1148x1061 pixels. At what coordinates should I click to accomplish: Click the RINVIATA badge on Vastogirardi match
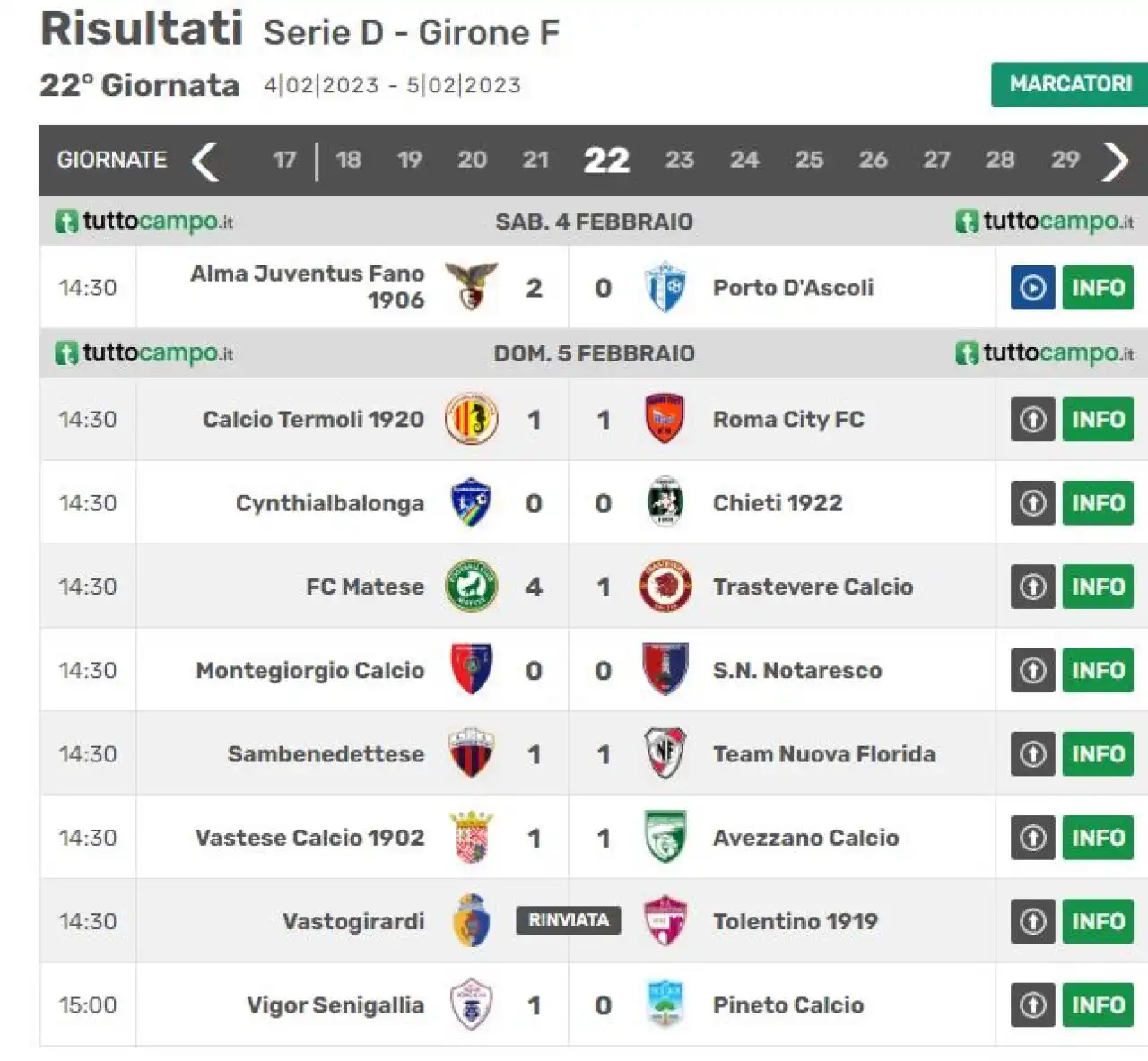click(x=569, y=920)
